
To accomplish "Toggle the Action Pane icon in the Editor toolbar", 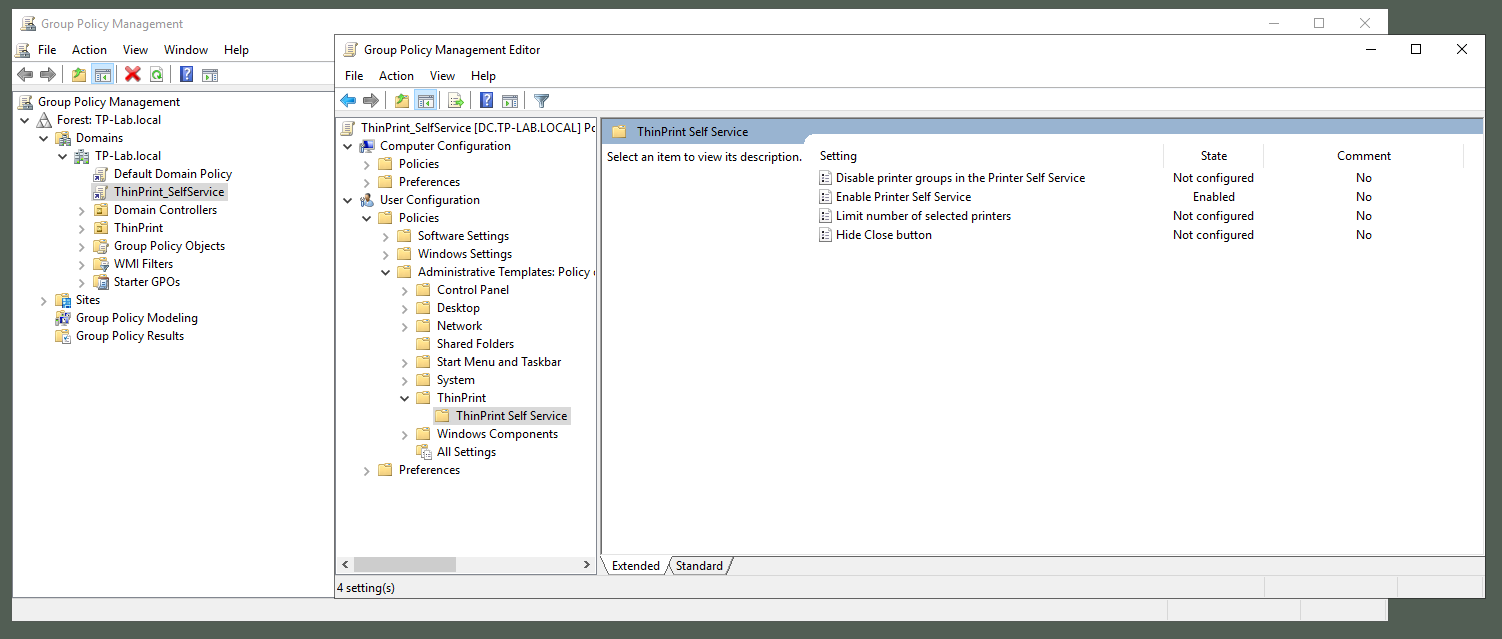I will click(510, 100).
